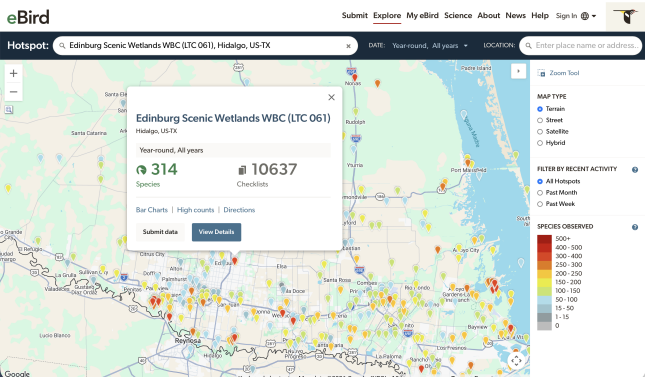The image size is (645, 377).
Task: Open the Help page
Action: point(540,15)
